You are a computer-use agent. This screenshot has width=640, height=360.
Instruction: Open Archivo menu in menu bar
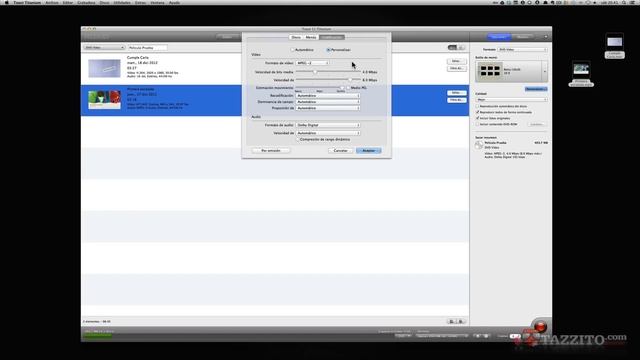click(x=52, y=2)
